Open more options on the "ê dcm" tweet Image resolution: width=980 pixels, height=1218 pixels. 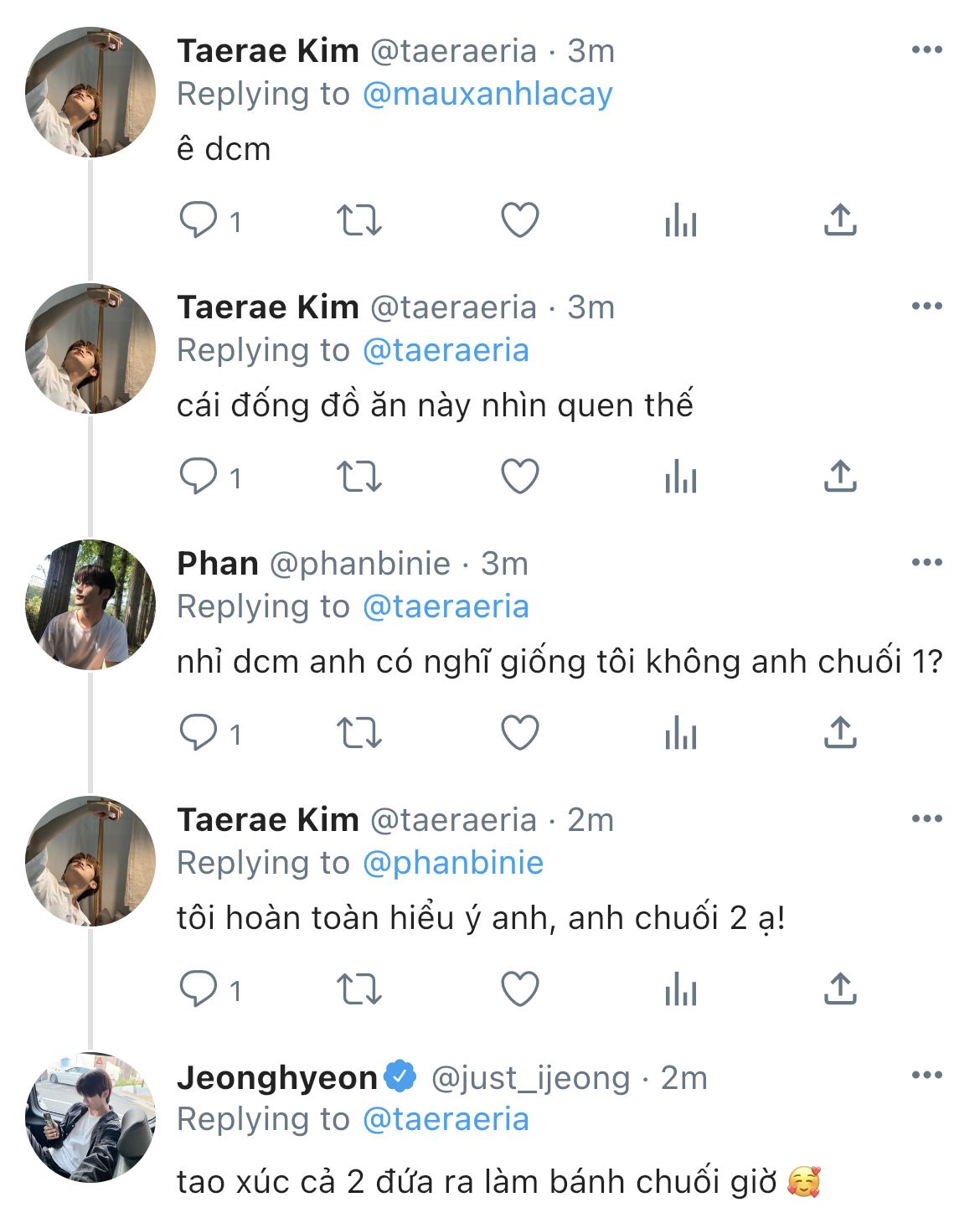coord(926,50)
